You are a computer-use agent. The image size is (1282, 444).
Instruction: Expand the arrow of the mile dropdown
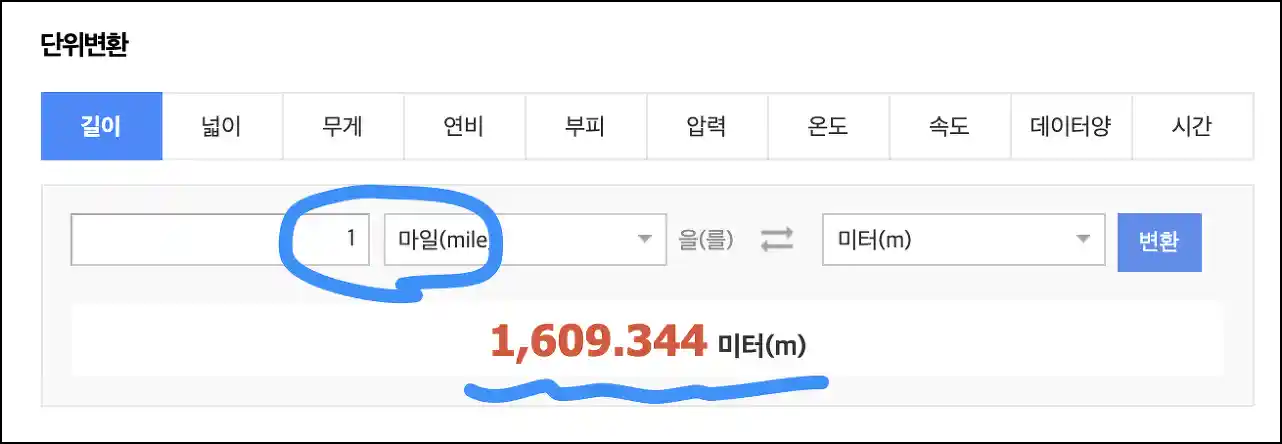643,239
